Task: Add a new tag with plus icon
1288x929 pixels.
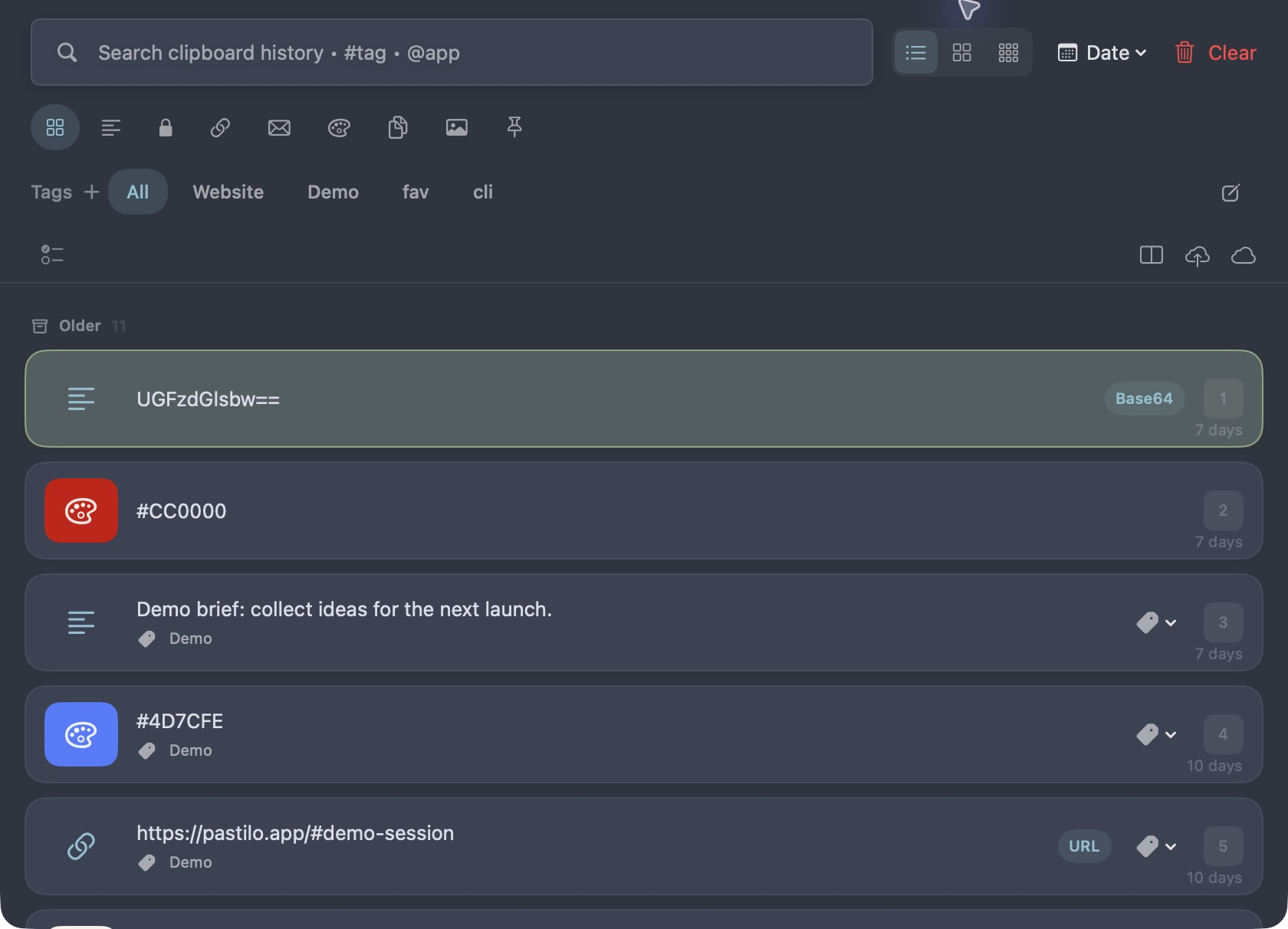Action: tap(92, 192)
